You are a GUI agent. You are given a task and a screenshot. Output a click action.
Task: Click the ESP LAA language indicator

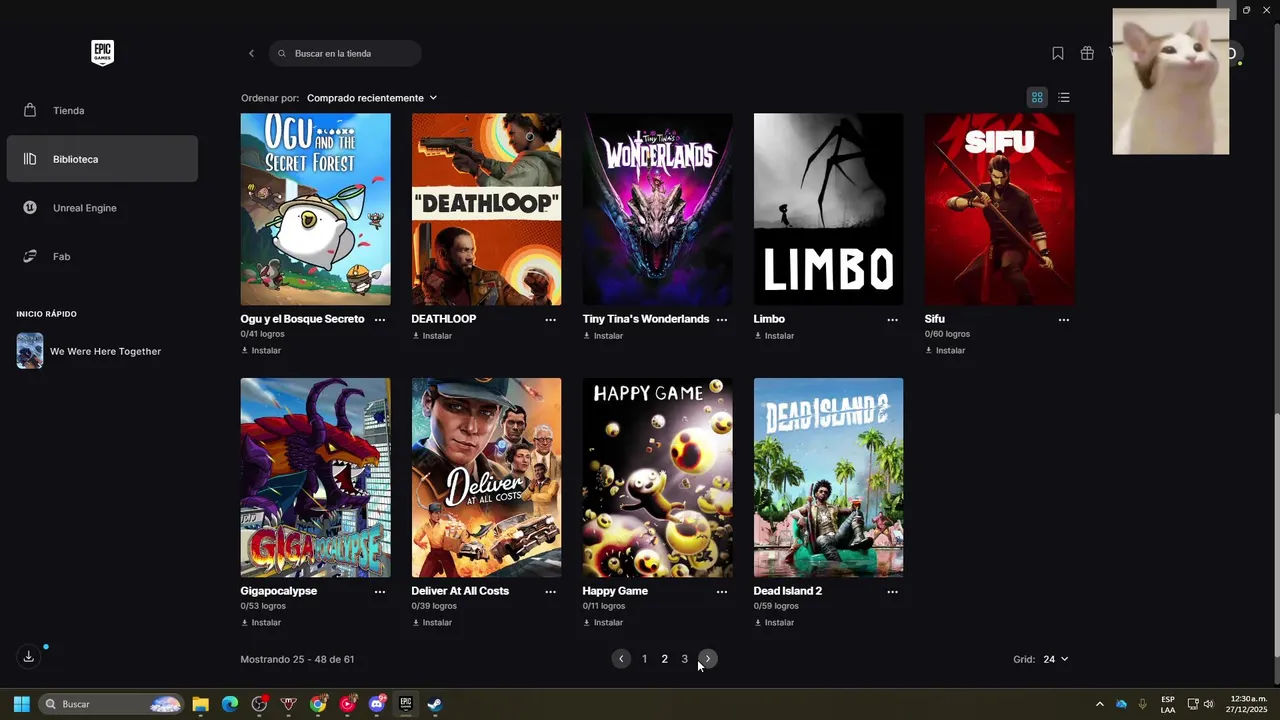coord(1168,704)
